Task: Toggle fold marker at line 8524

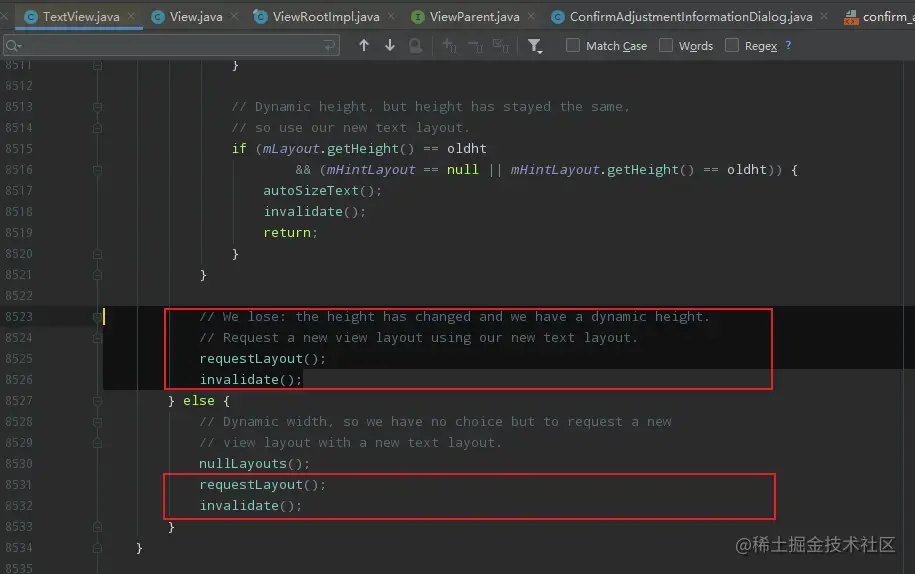Action: [97, 338]
